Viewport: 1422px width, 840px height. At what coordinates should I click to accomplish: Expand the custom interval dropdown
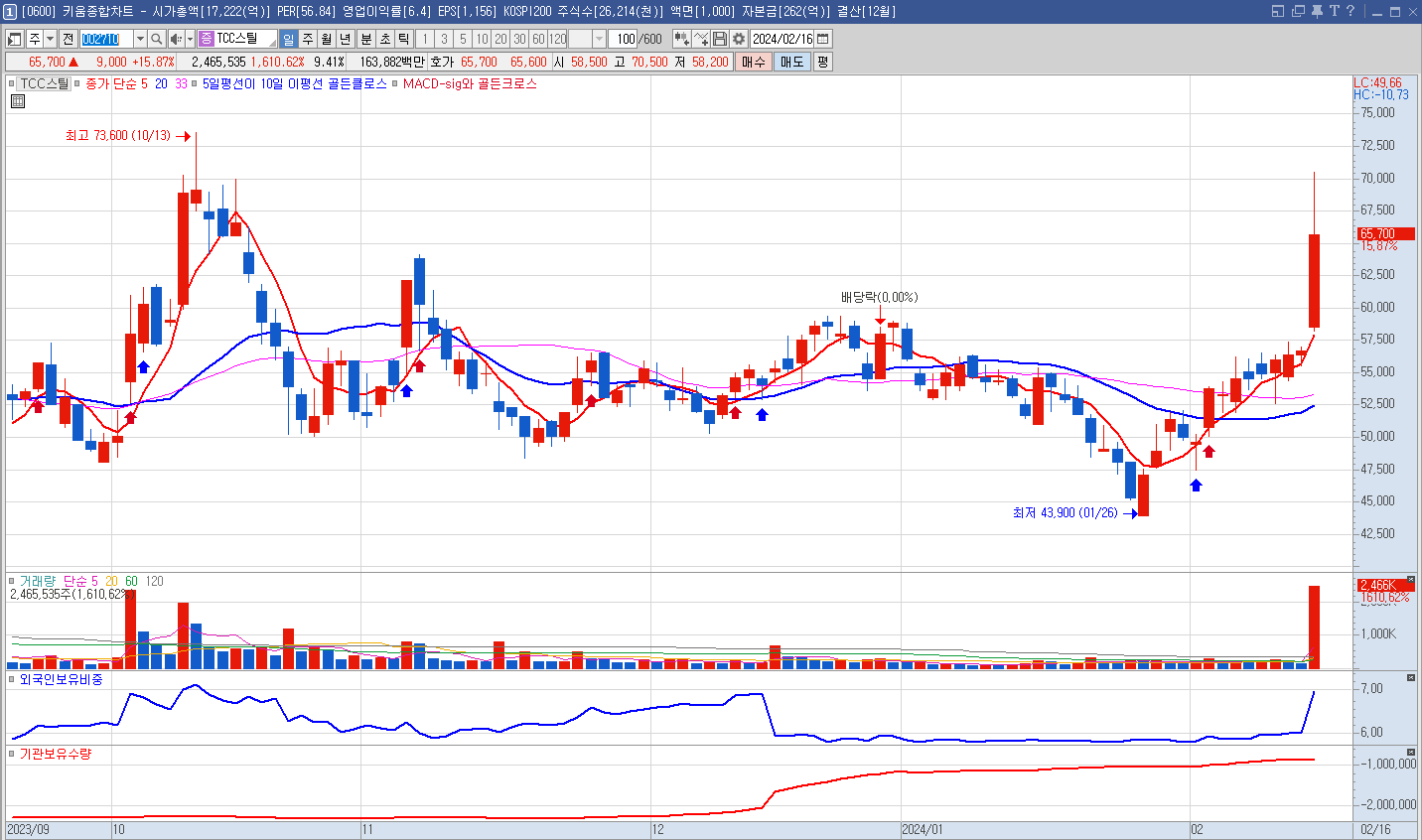pyautogui.click(x=599, y=39)
